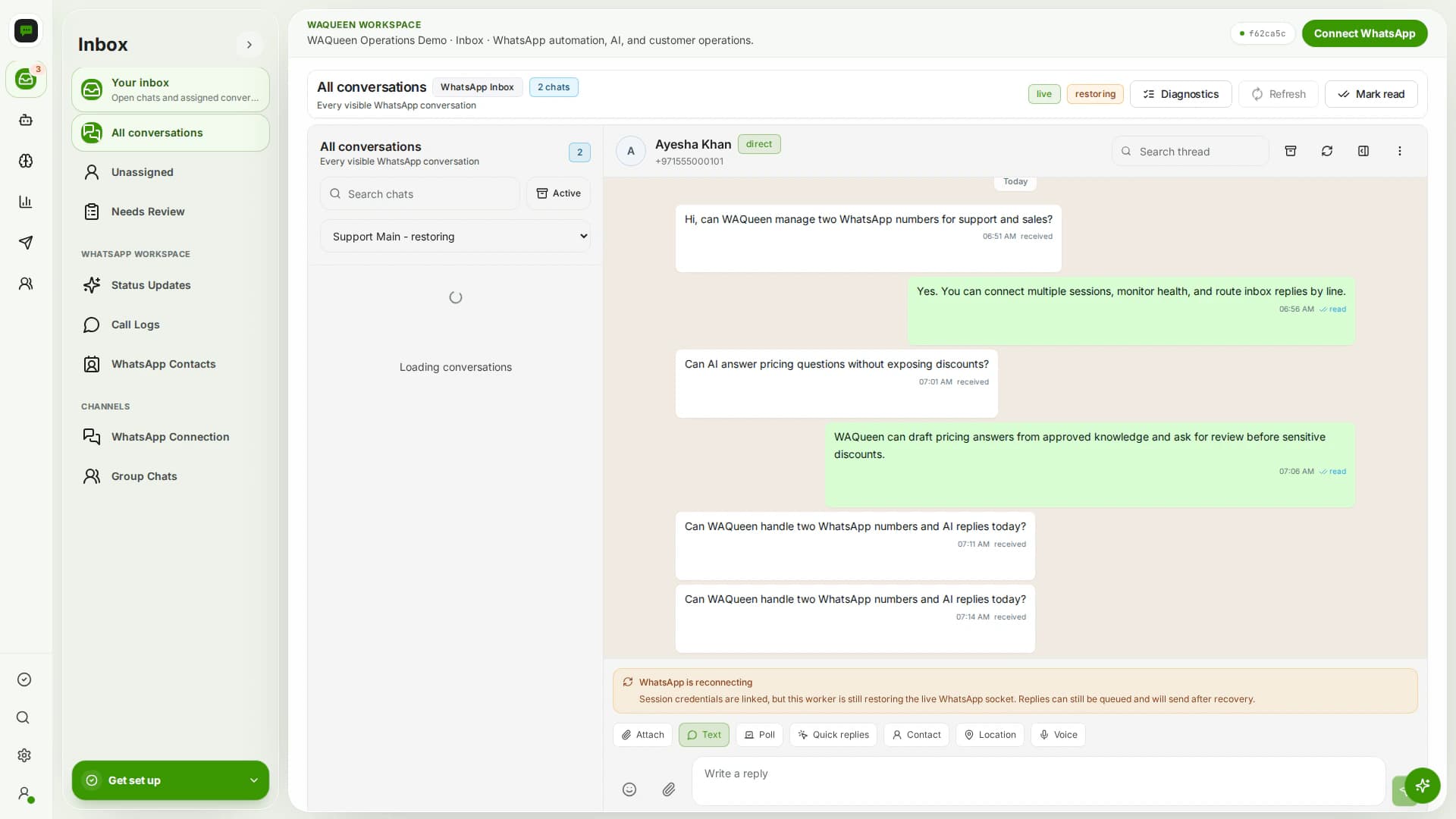Click the checkmark circle icon in rail

click(24, 679)
